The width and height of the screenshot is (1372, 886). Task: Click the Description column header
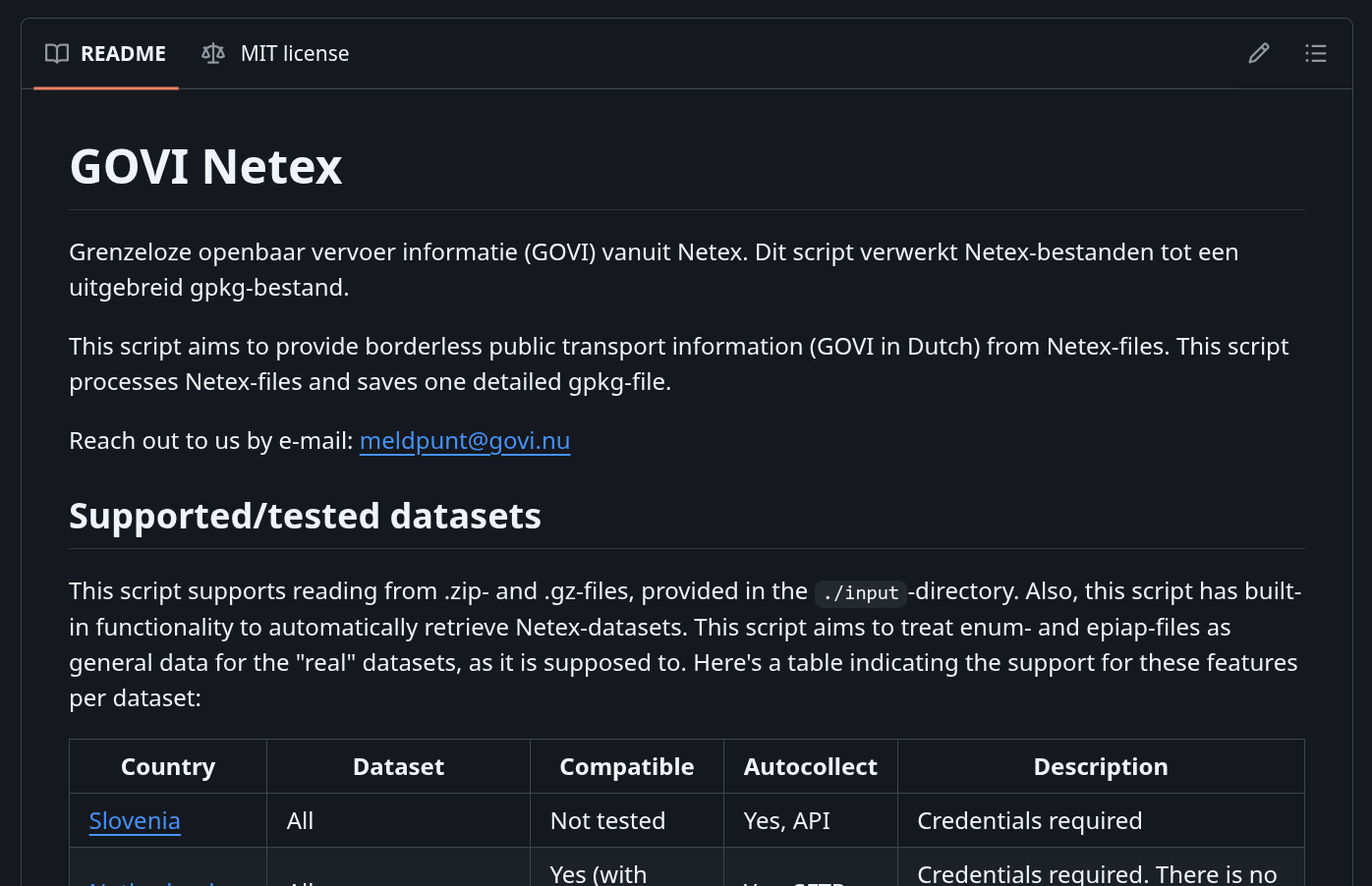(x=1101, y=766)
